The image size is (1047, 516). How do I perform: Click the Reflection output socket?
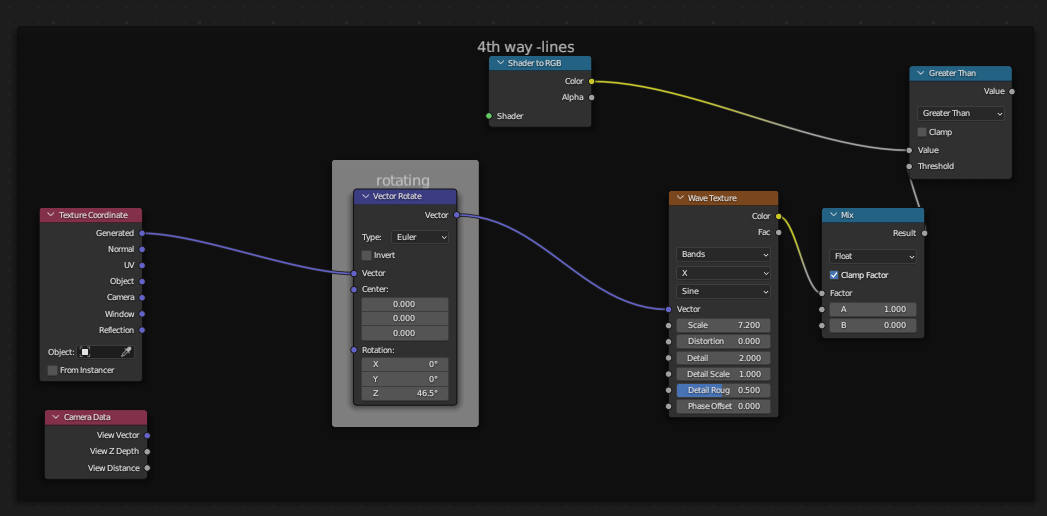pyautogui.click(x=142, y=330)
